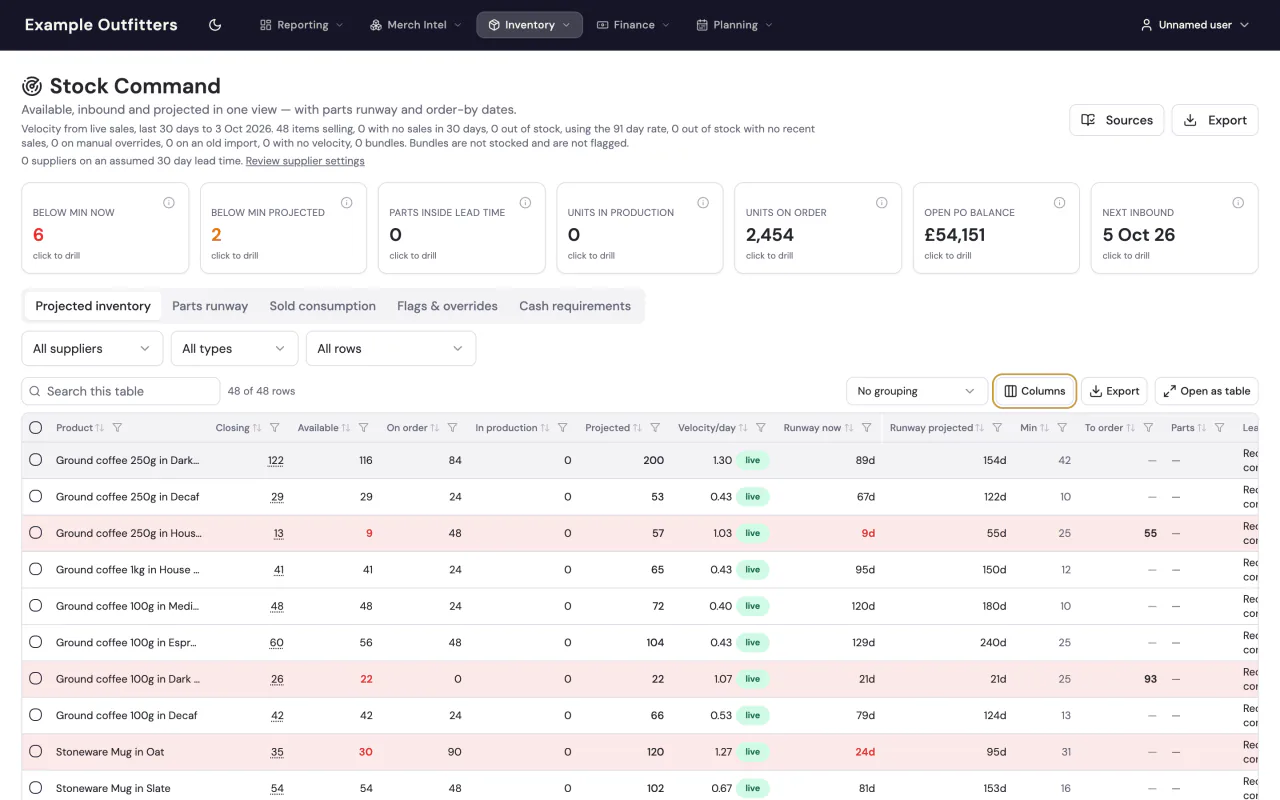
Task: Click Sources button
Action: click(x=1117, y=120)
